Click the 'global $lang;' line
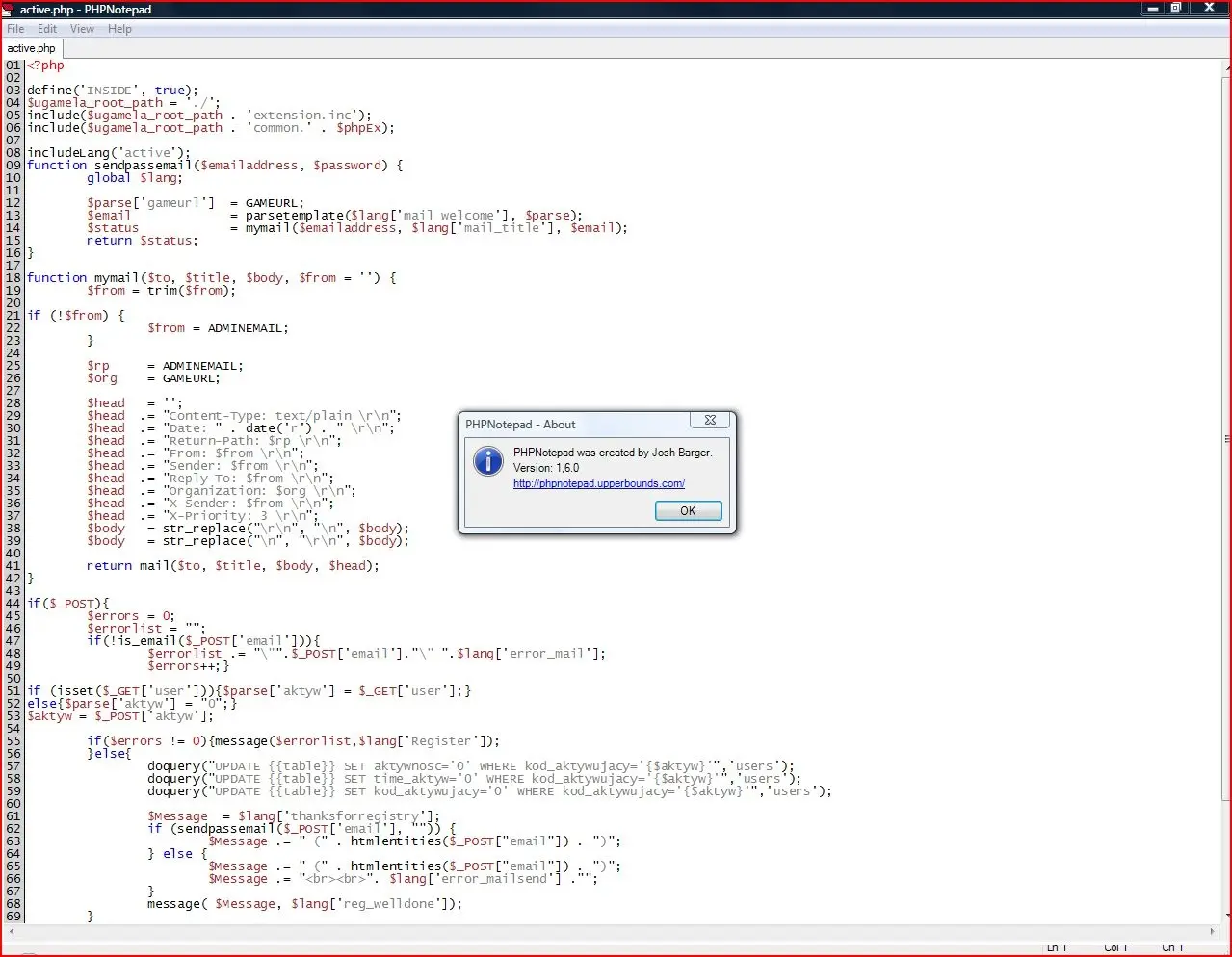The height and width of the screenshot is (957, 1232). click(134, 178)
